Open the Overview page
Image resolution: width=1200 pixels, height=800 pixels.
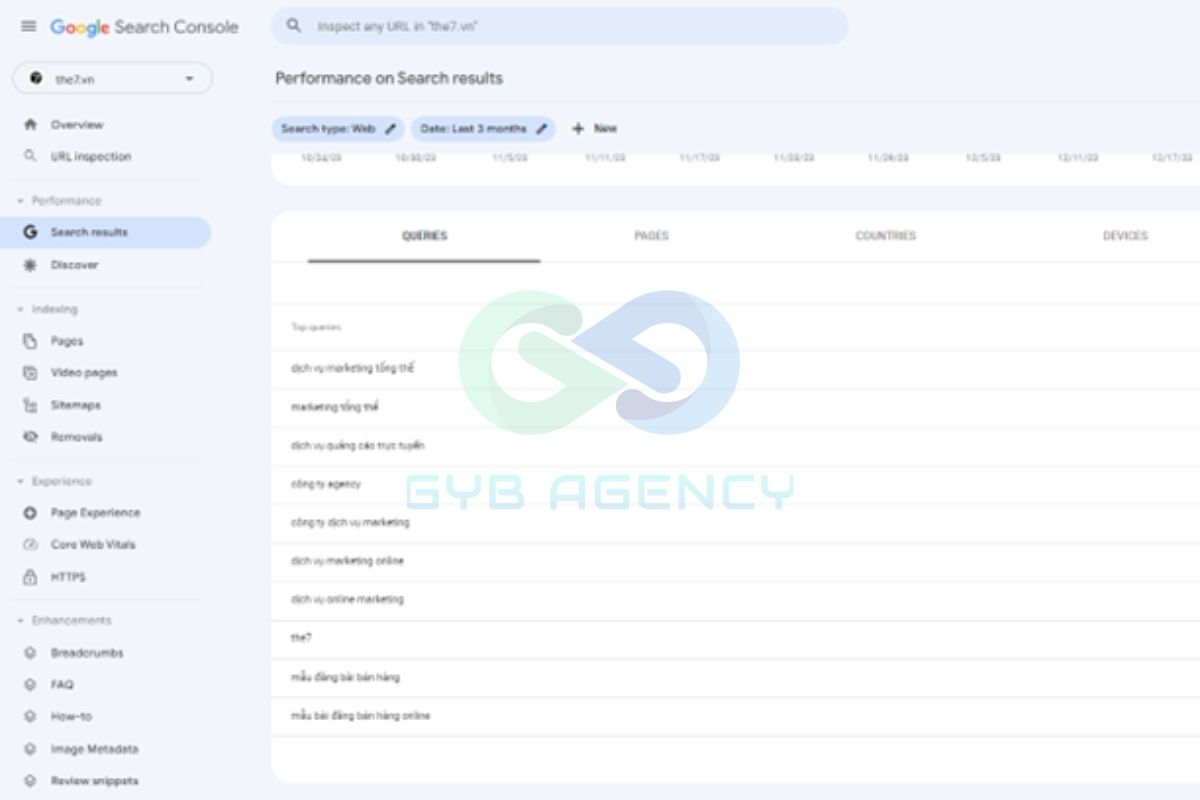pos(77,125)
